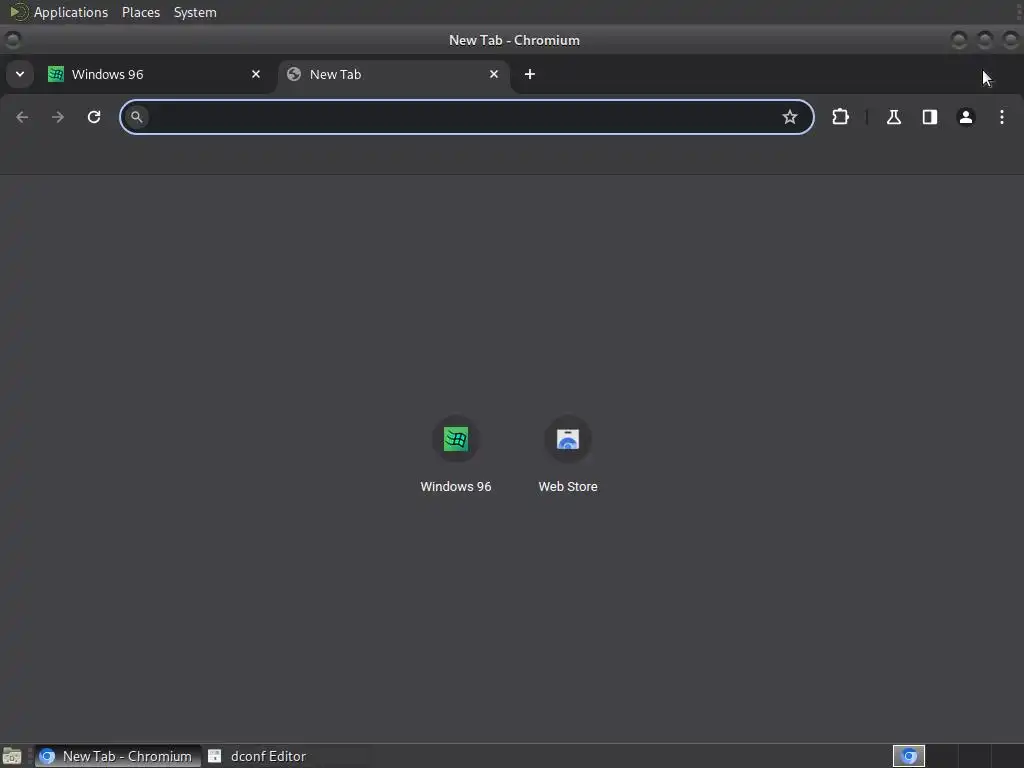Open the Chromium three-dot menu
The height and width of the screenshot is (768, 1024).
tap(1002, 117)
